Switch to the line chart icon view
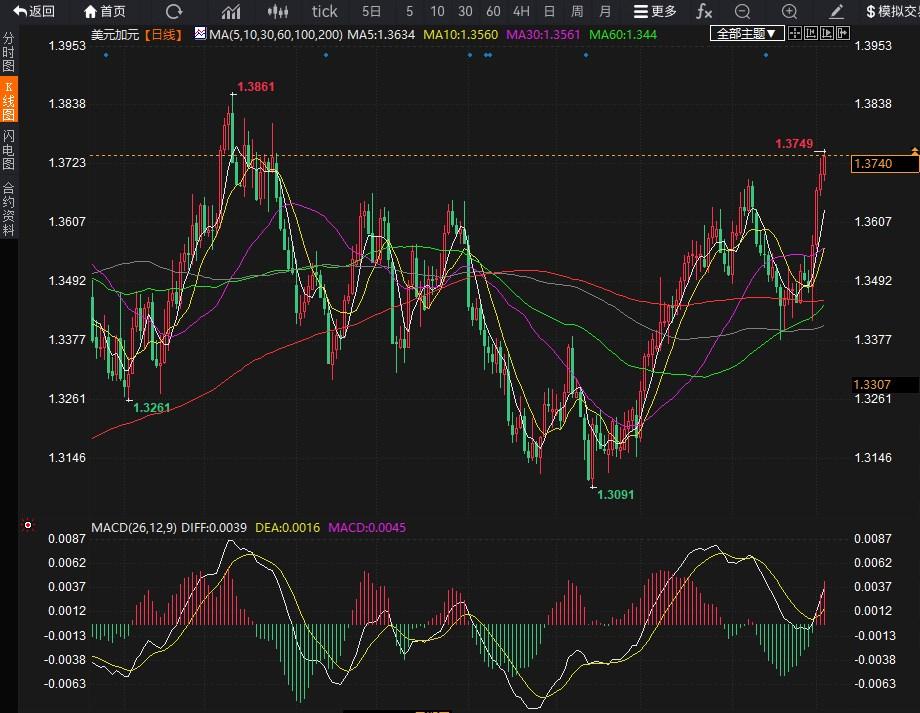Screen dimensions: 920x713 [x=231, y=11]
